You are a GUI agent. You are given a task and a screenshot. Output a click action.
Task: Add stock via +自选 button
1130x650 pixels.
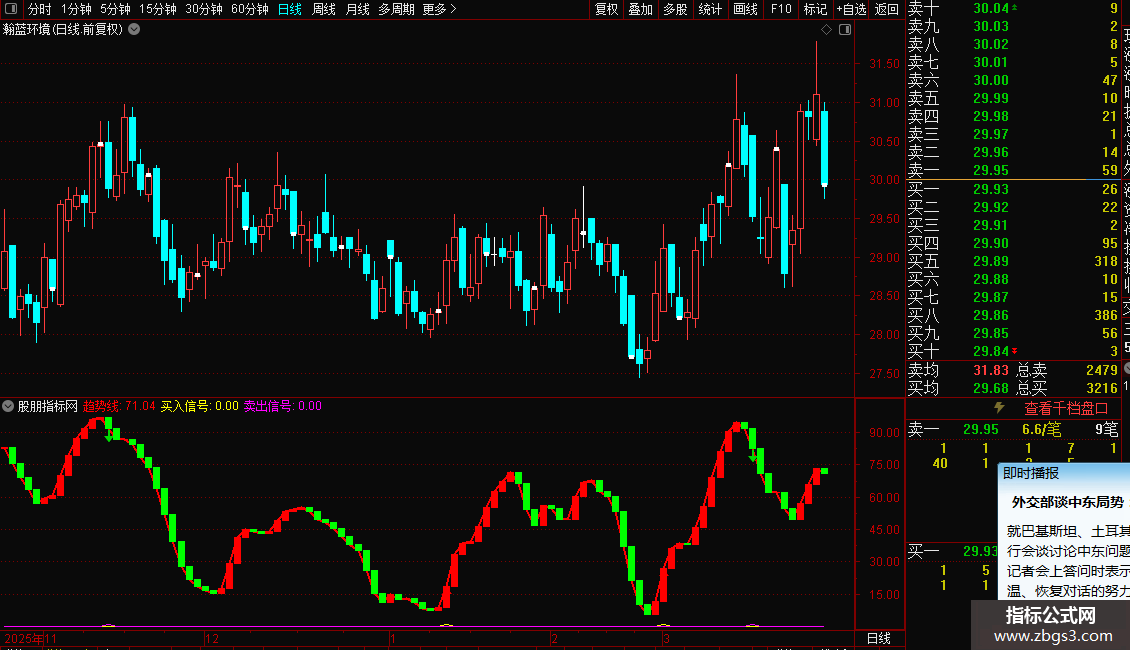pyautogui.click(x=851, y=9)
